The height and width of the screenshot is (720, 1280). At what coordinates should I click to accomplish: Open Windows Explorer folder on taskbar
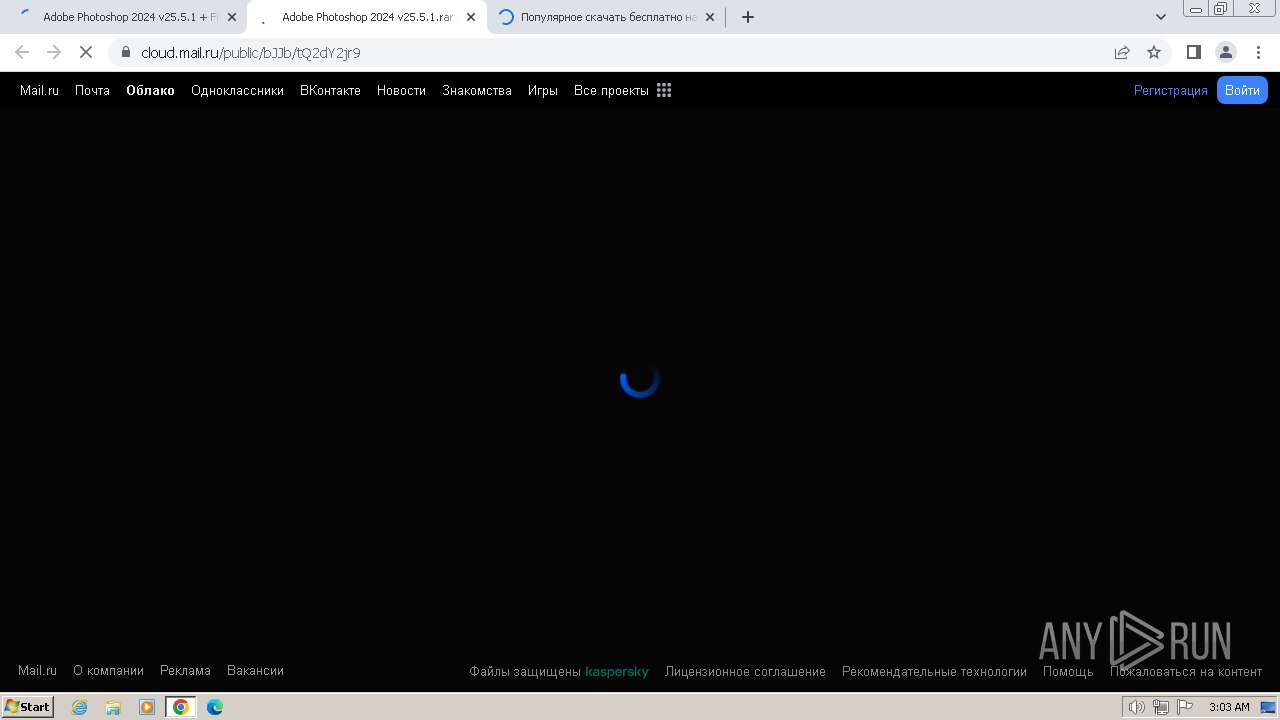[x=113, y=707]
